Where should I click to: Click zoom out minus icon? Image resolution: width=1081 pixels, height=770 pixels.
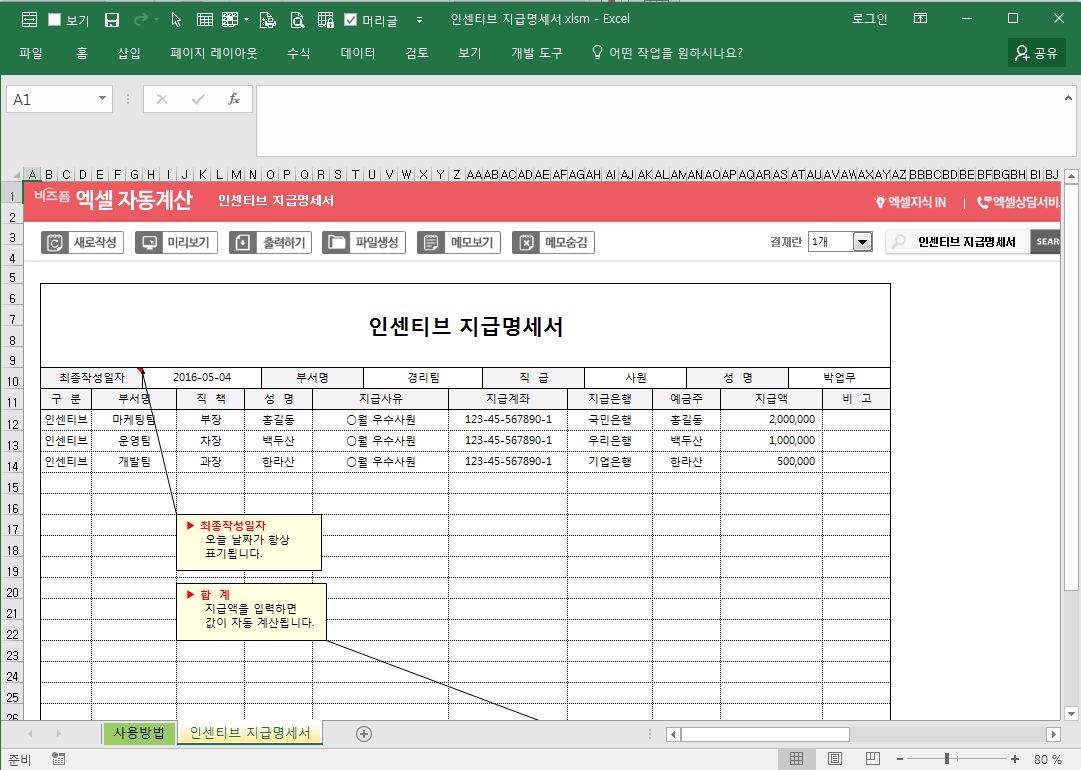(900, 759)
